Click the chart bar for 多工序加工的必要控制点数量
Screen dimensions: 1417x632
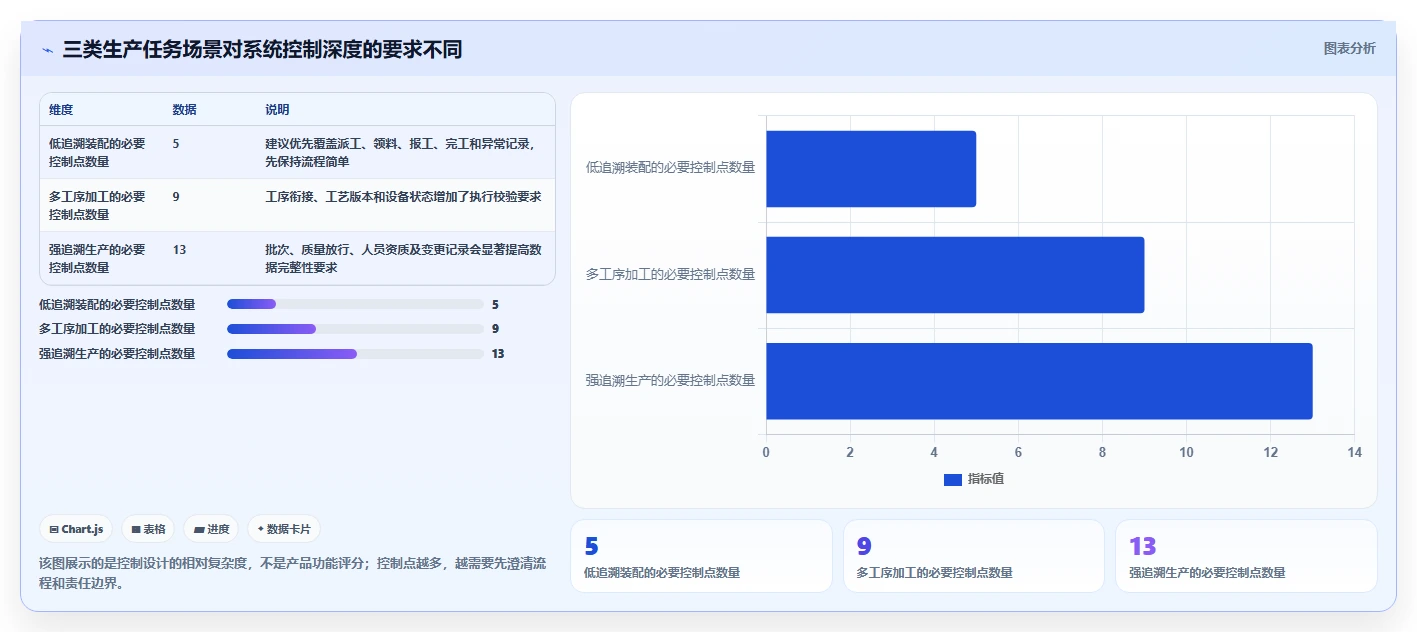955,275
